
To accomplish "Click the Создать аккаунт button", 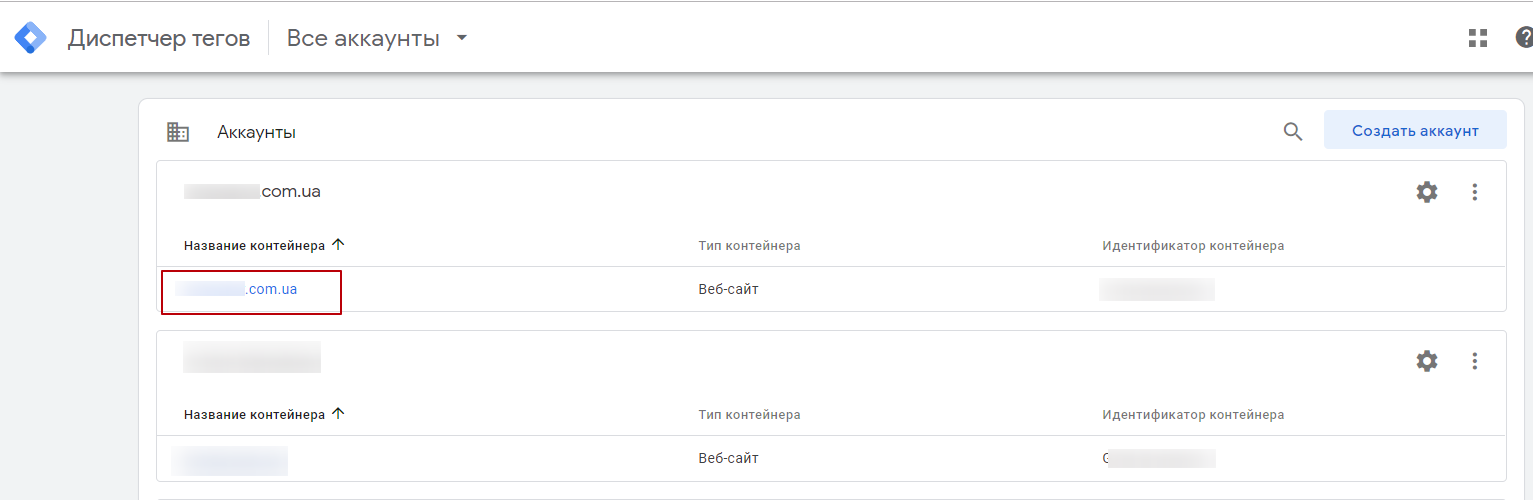I will pyautogui.click(x=1414, y=131).
